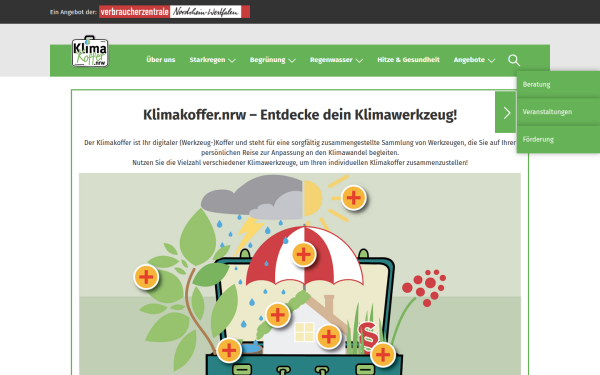The width and height of the screenshot is (600, 375).
Task: Open Hitze & Gesundheit menu item
Action: coord(408,60)
